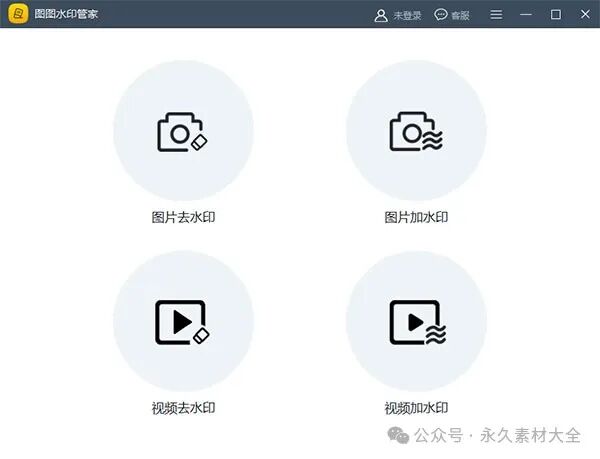Open the hamburger menu in title bar

click(x=496, y=15)
